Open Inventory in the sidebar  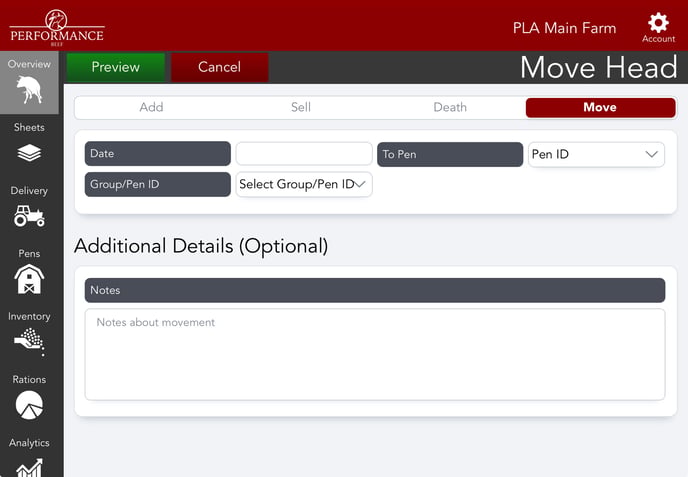[x=29, y=341]
